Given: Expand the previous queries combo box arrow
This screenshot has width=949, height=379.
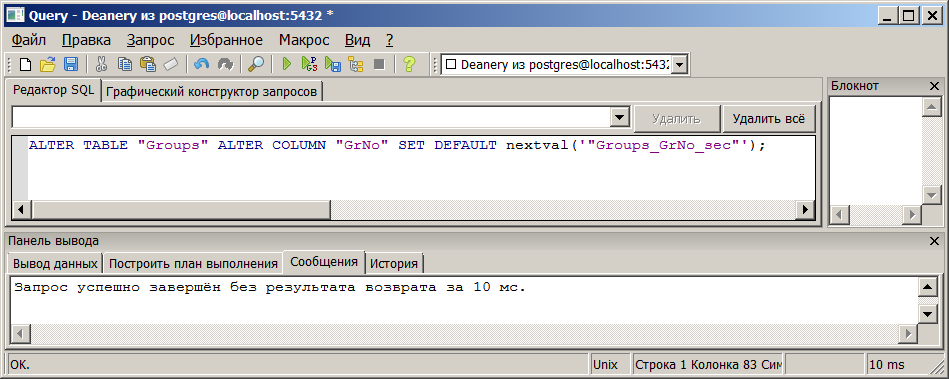Looking at the screenshot, I should tap(619, 117).
